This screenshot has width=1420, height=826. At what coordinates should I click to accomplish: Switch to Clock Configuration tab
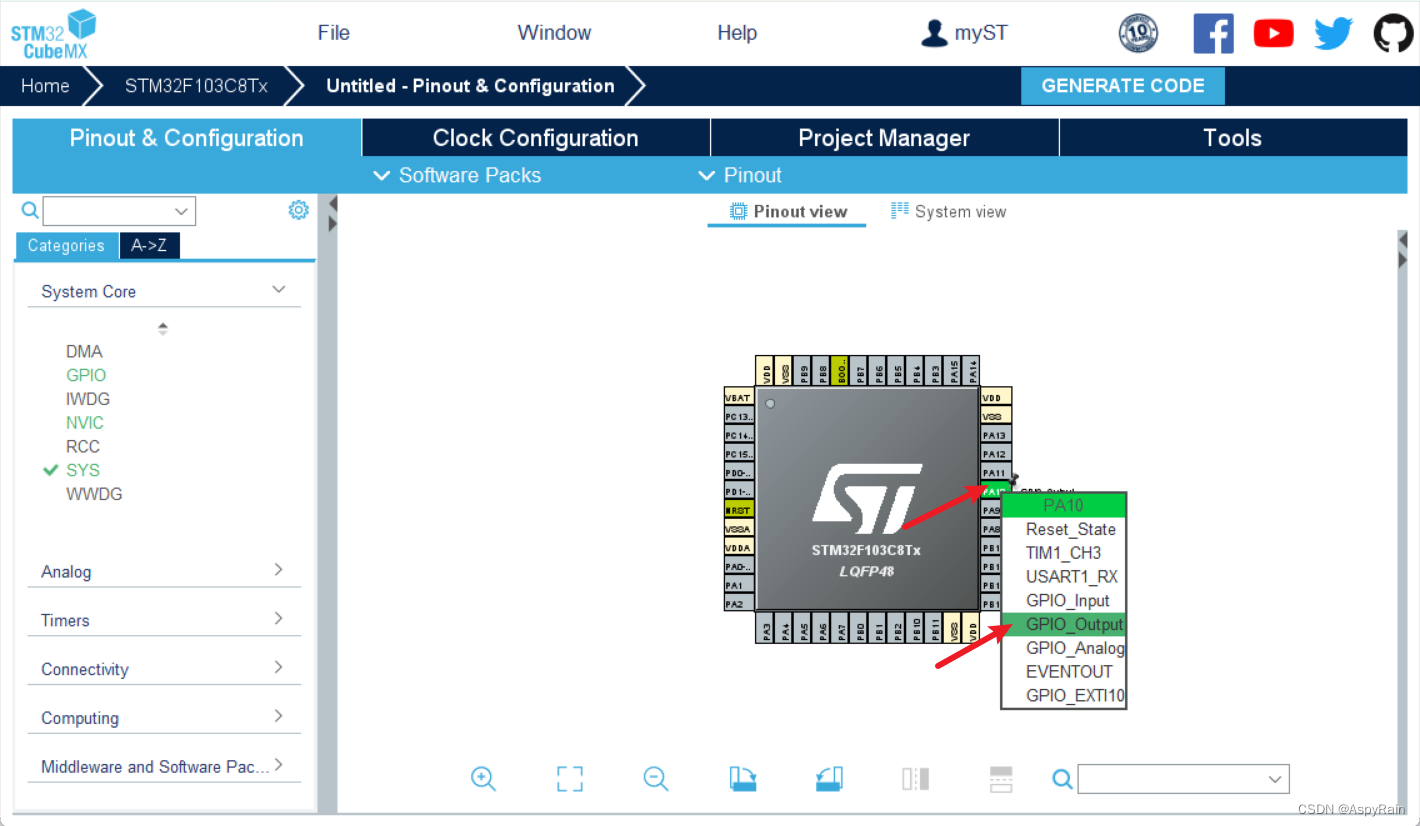tap(536, 138)
